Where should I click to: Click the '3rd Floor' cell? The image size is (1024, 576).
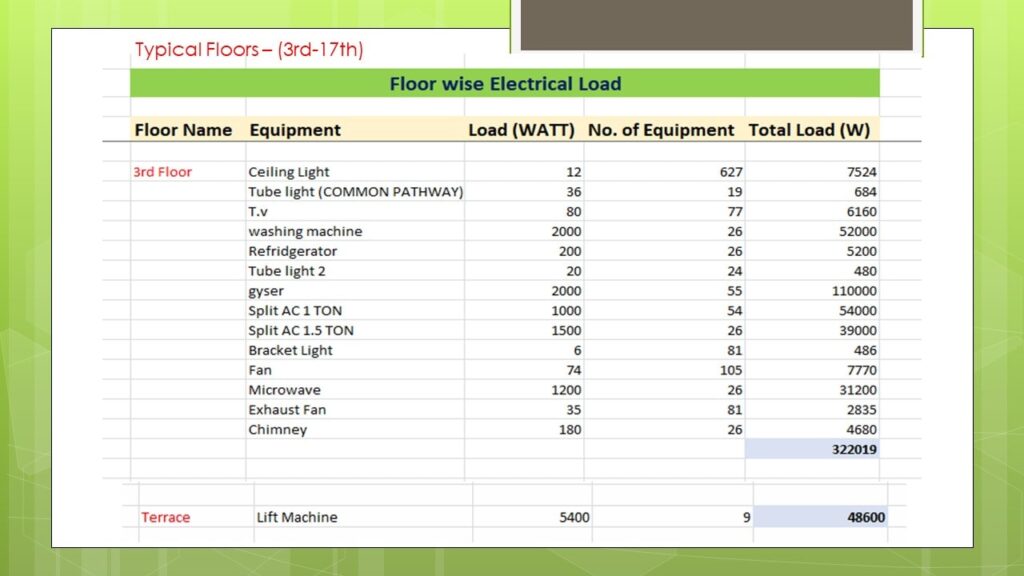point(162,172)
